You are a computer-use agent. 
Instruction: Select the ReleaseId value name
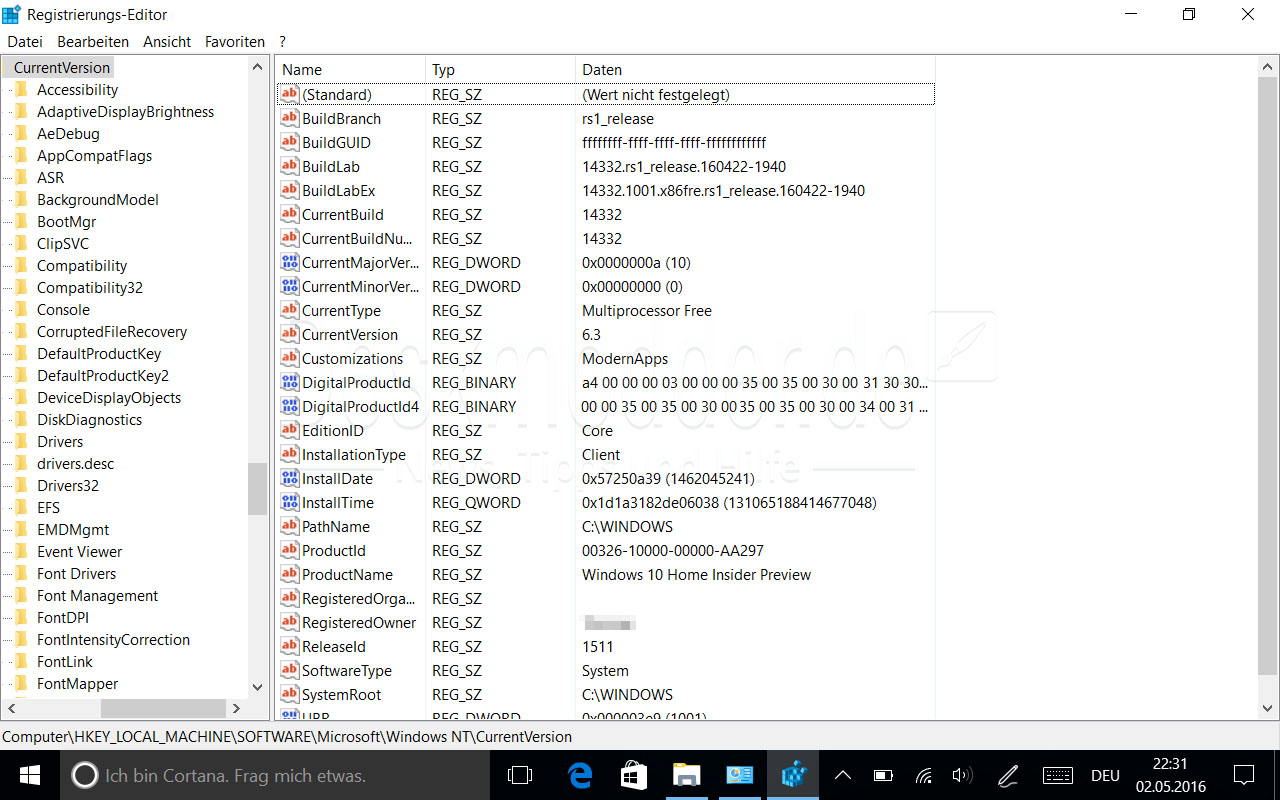pyautogui.click(x=333, y=646)
